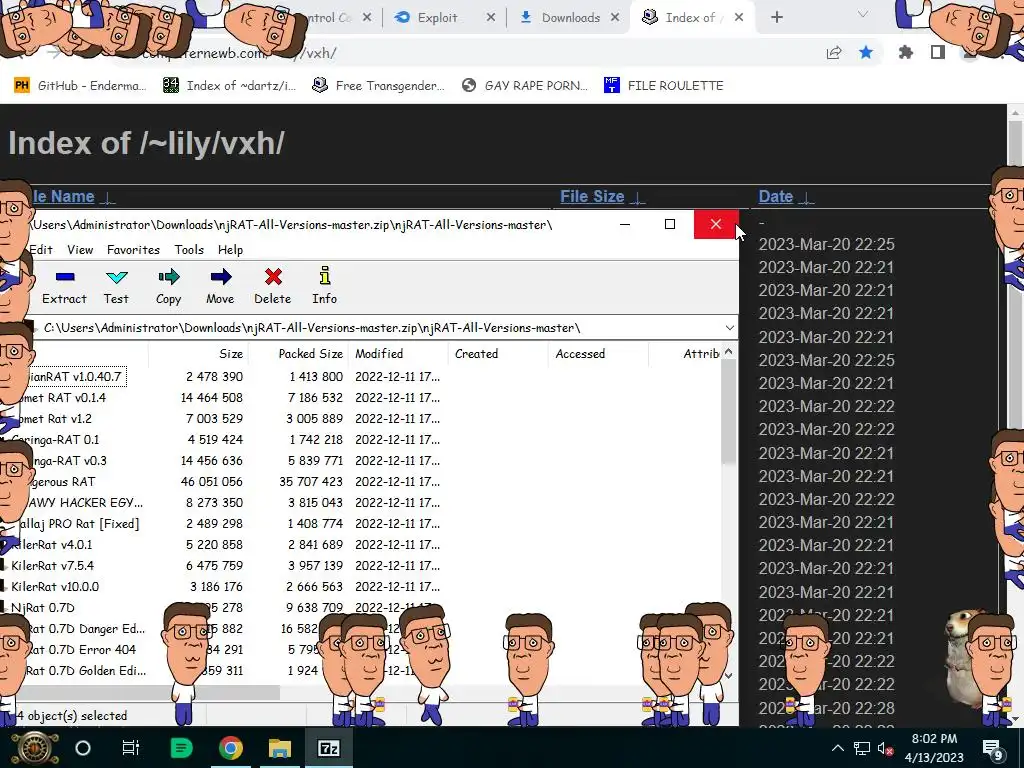Maximize the 7-Zip window

[x=669, y=224]
